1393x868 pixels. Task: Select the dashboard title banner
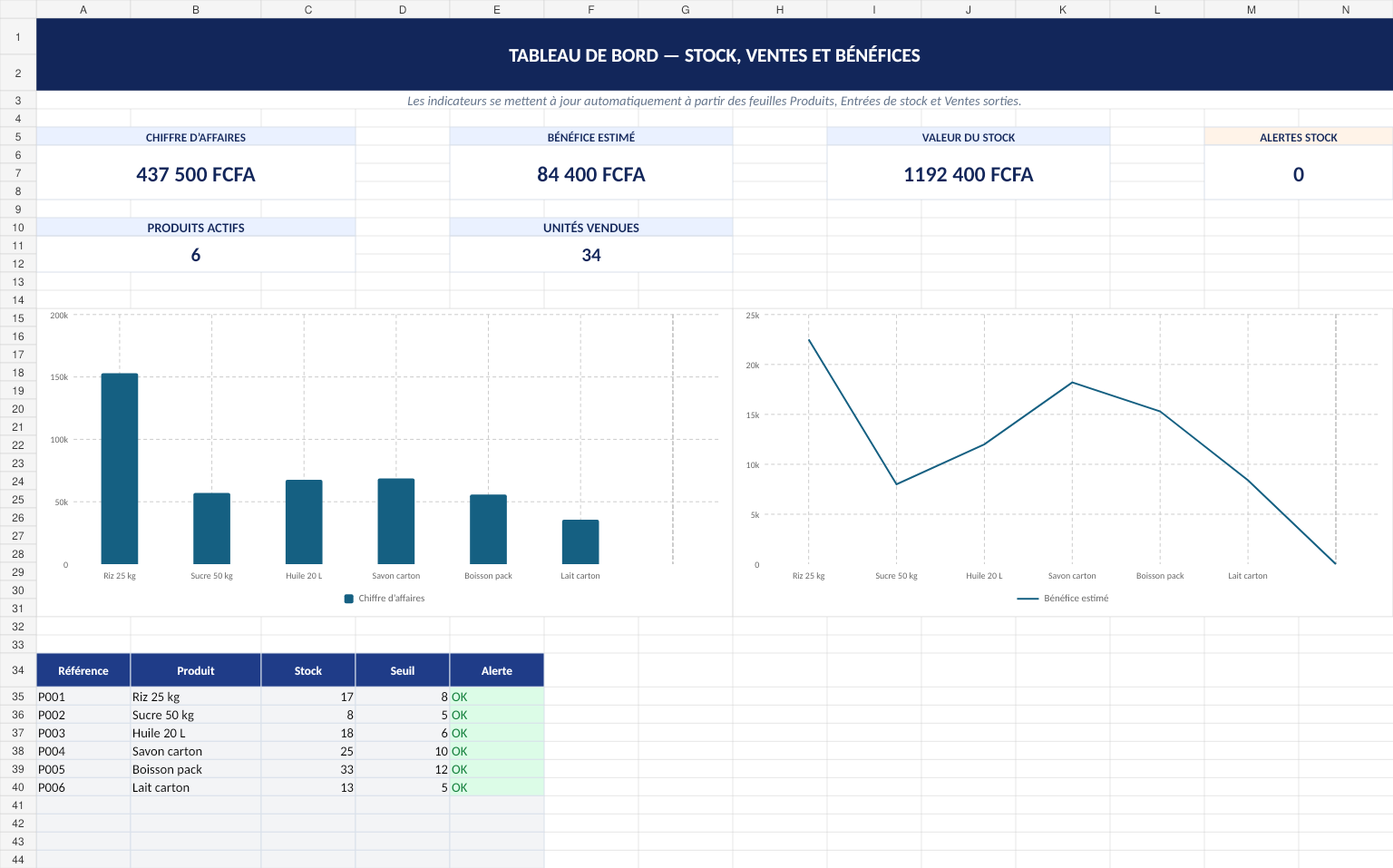coord(715,54)
